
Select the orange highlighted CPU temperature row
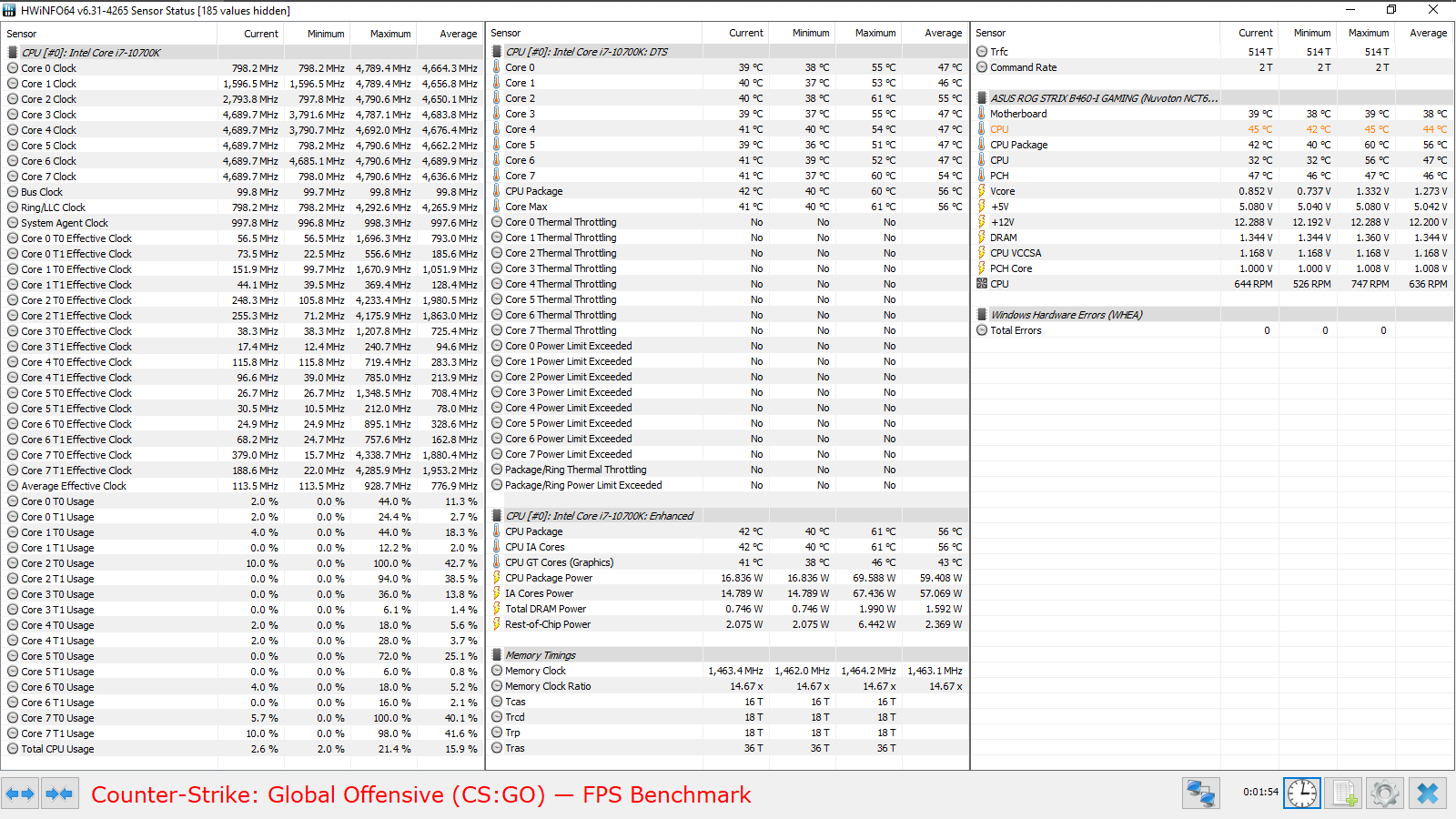tap(1212, 129)
